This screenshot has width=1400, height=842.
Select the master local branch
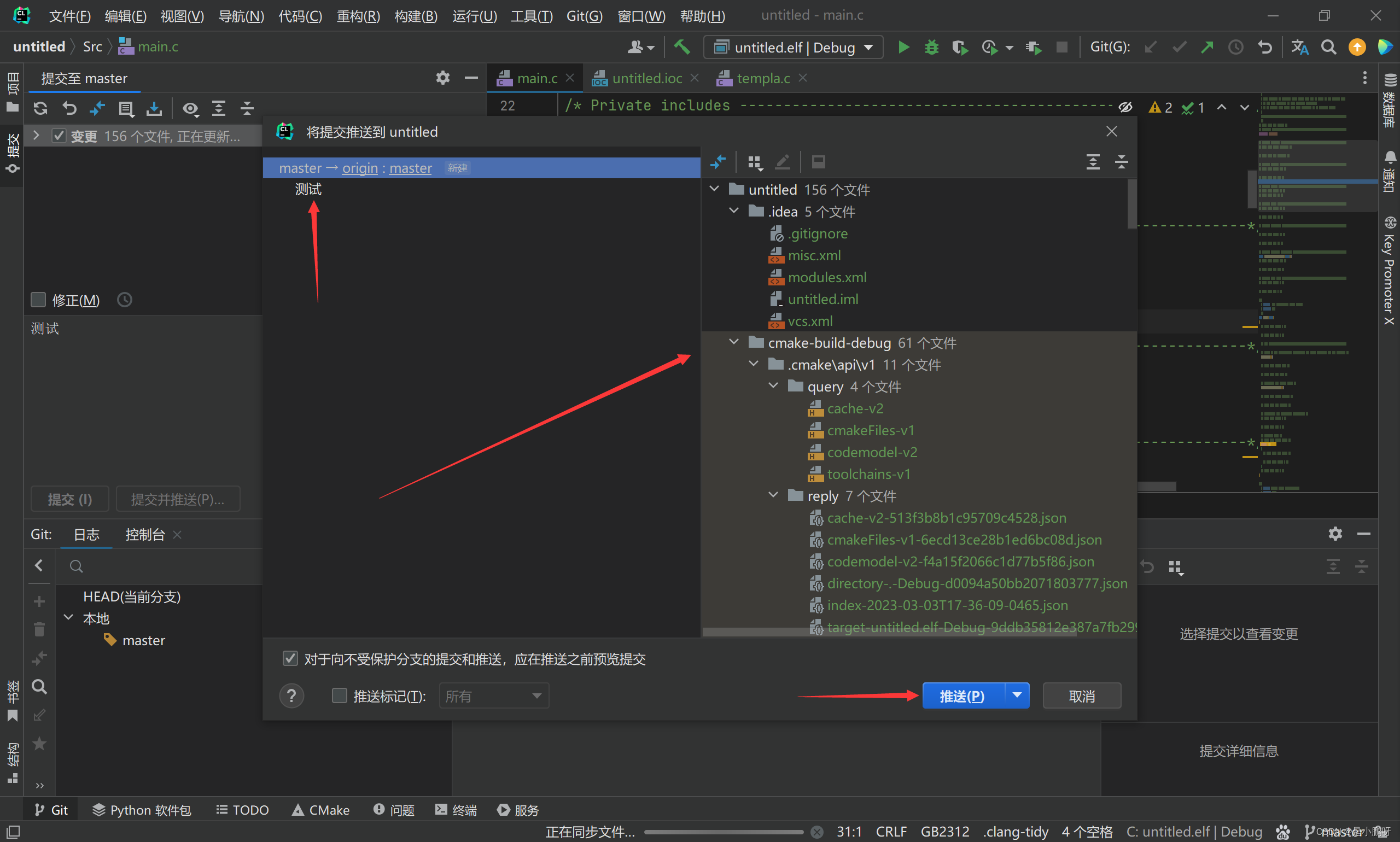pyautogui.click(x=144, y=640)
